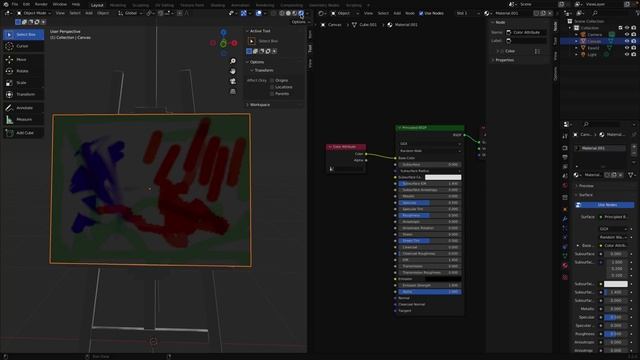Screen dimensions: 640x360
Task: Open the Render menu
Action: point(41,4)
